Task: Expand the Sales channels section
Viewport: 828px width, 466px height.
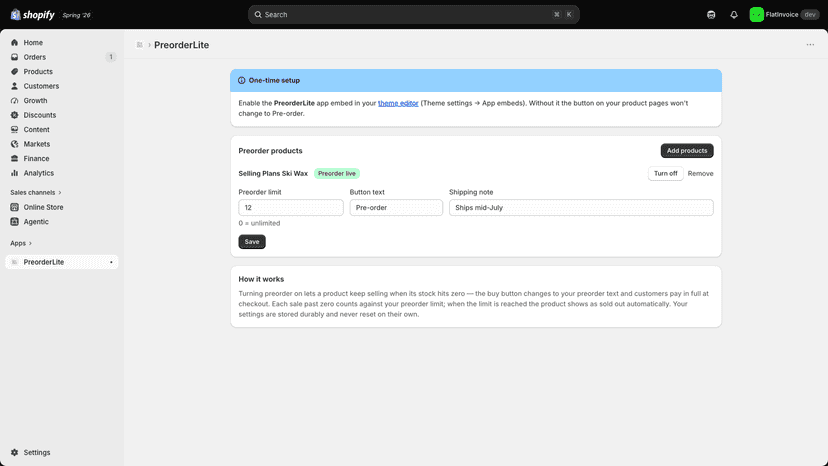Action: click(35, 192)
